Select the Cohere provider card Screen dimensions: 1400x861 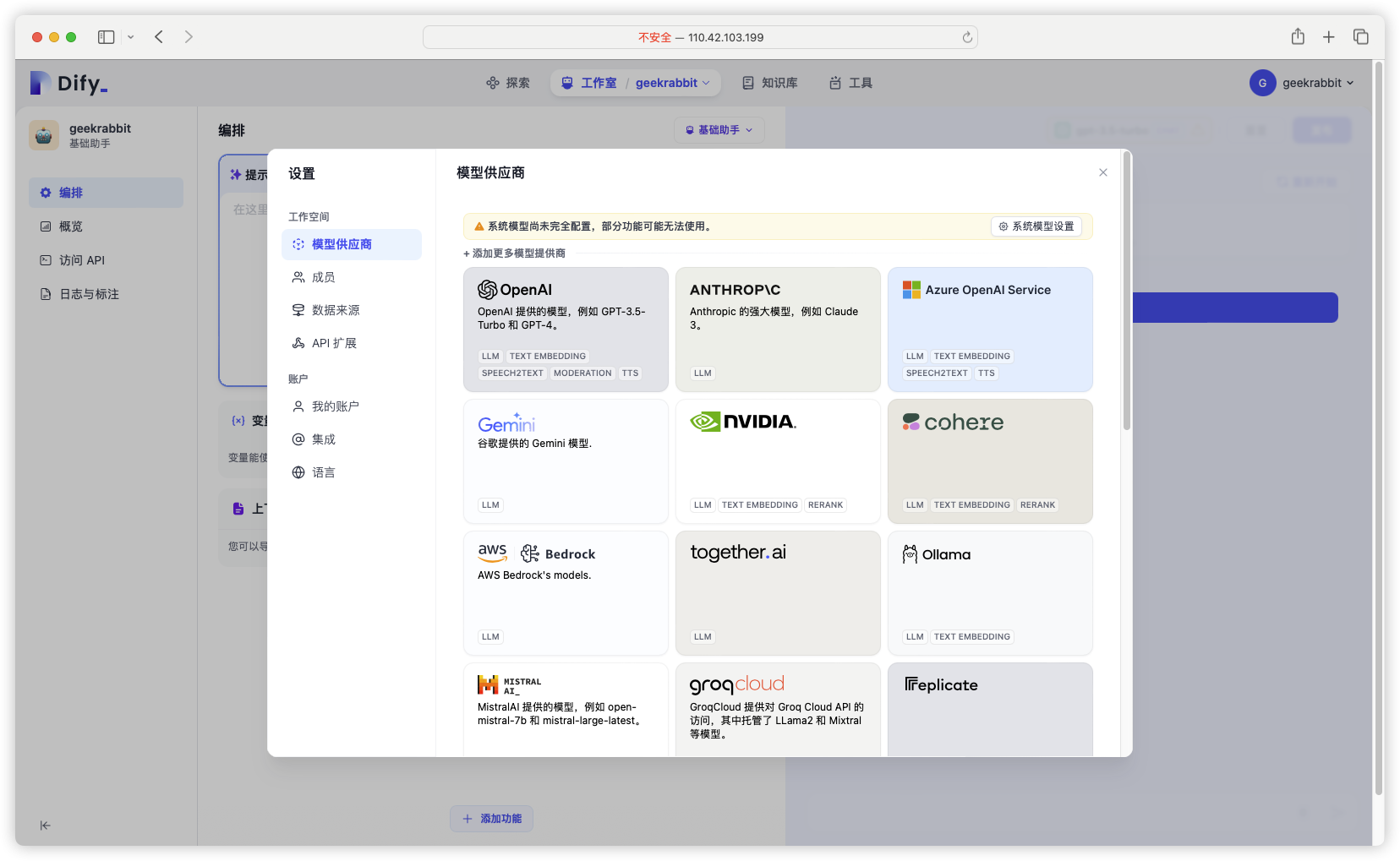click(x=990, y=461)
